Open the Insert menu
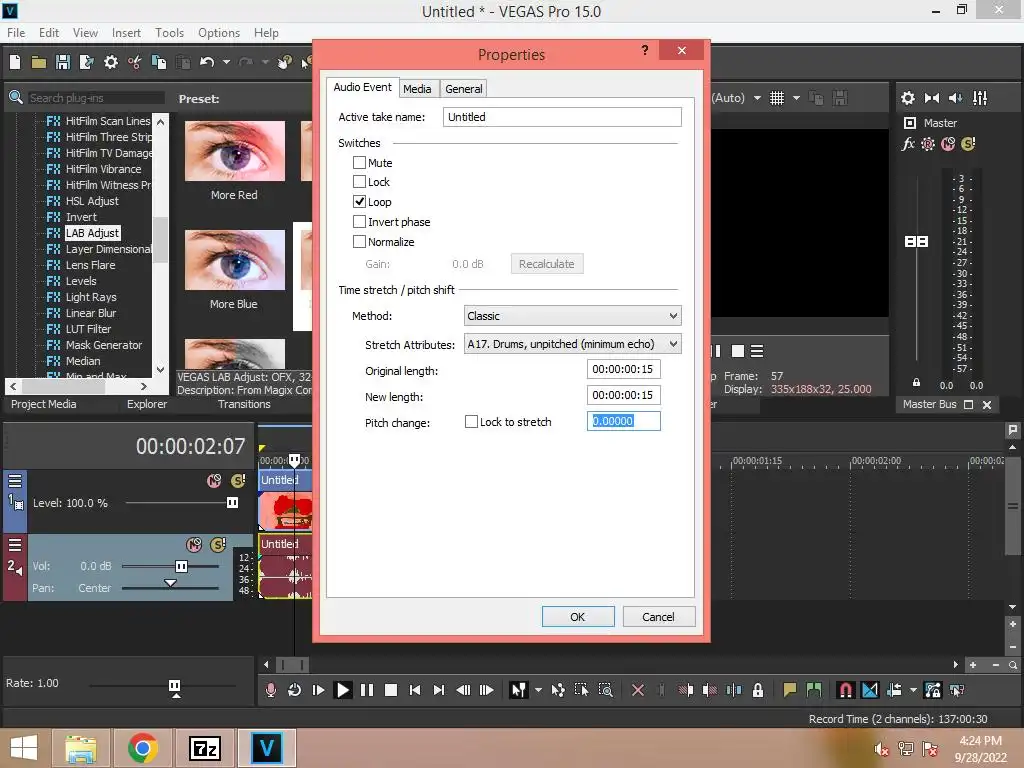The height and width of the screenshot is (768, 1024). (x=126, y=33)
